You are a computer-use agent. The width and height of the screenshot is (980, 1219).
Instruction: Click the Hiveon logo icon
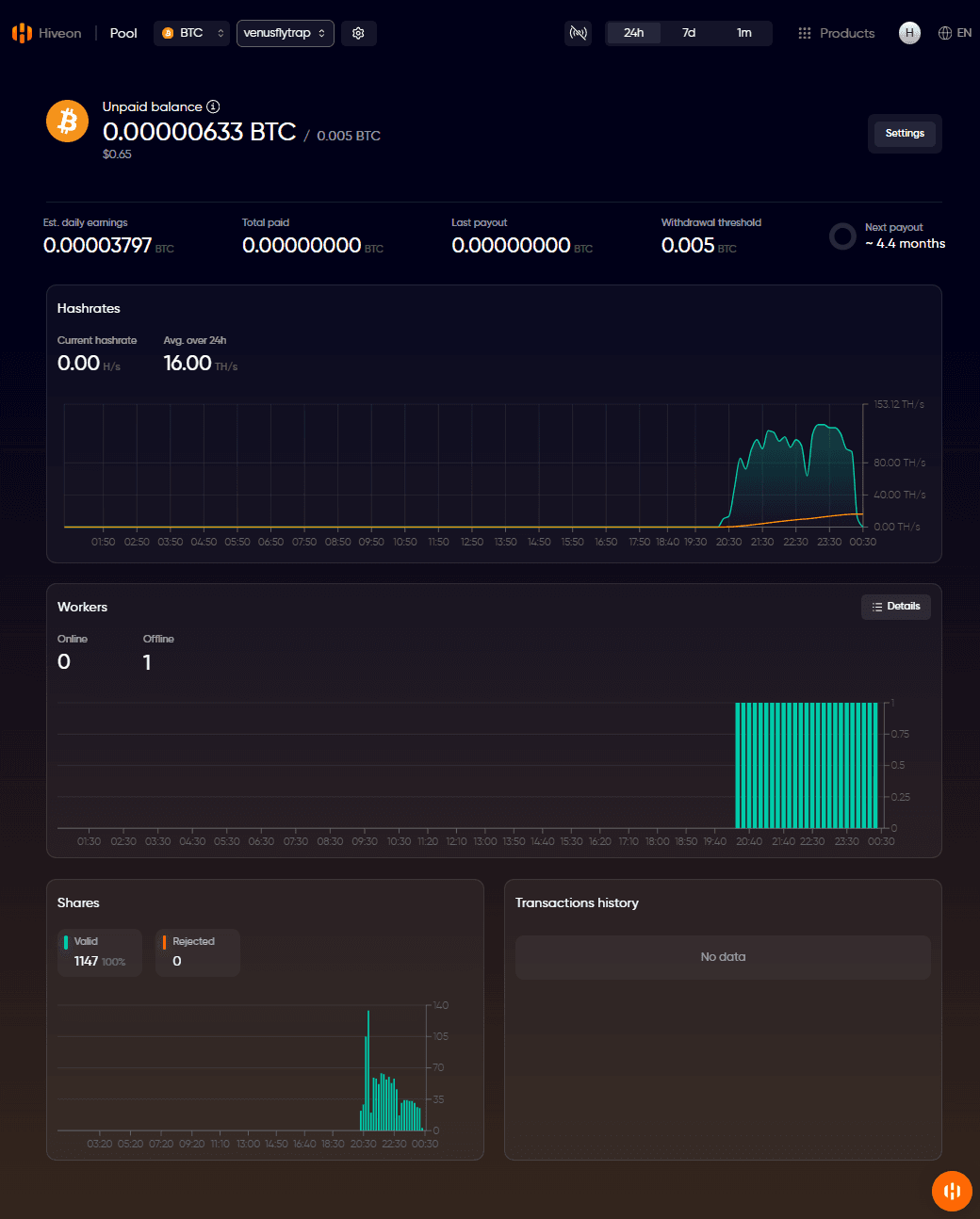(22, 33)
